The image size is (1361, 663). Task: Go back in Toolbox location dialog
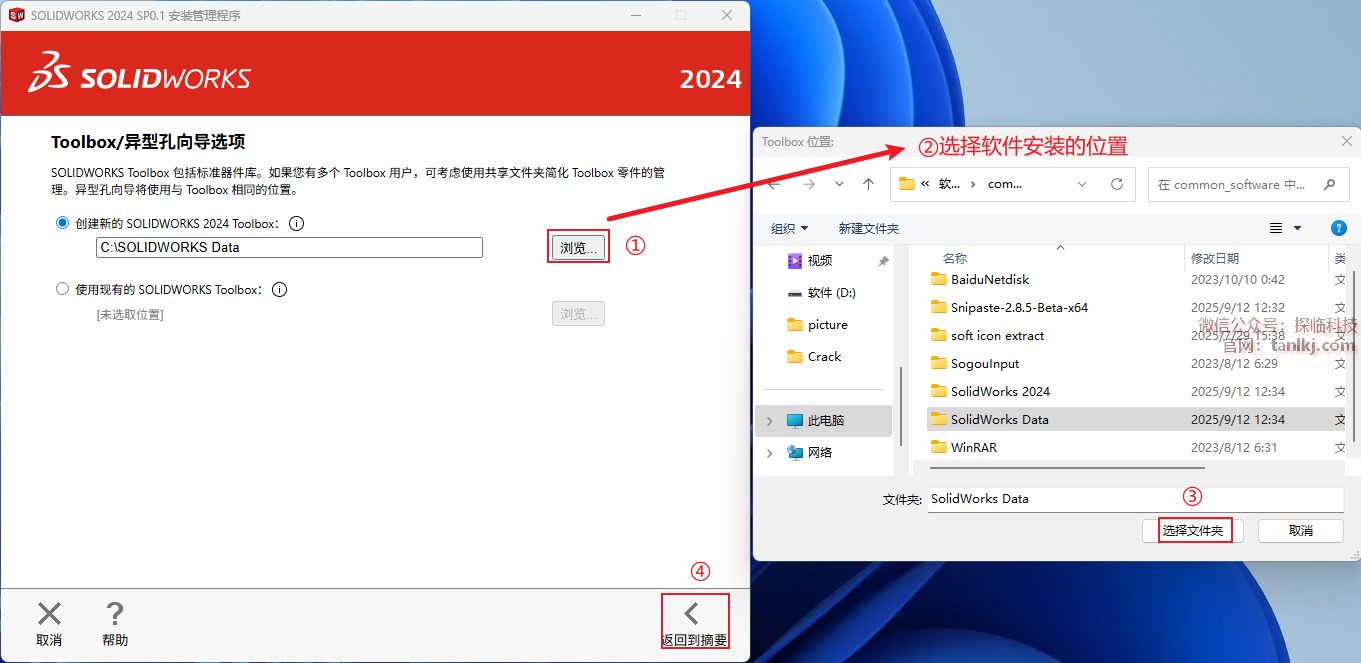coord(774,184)
